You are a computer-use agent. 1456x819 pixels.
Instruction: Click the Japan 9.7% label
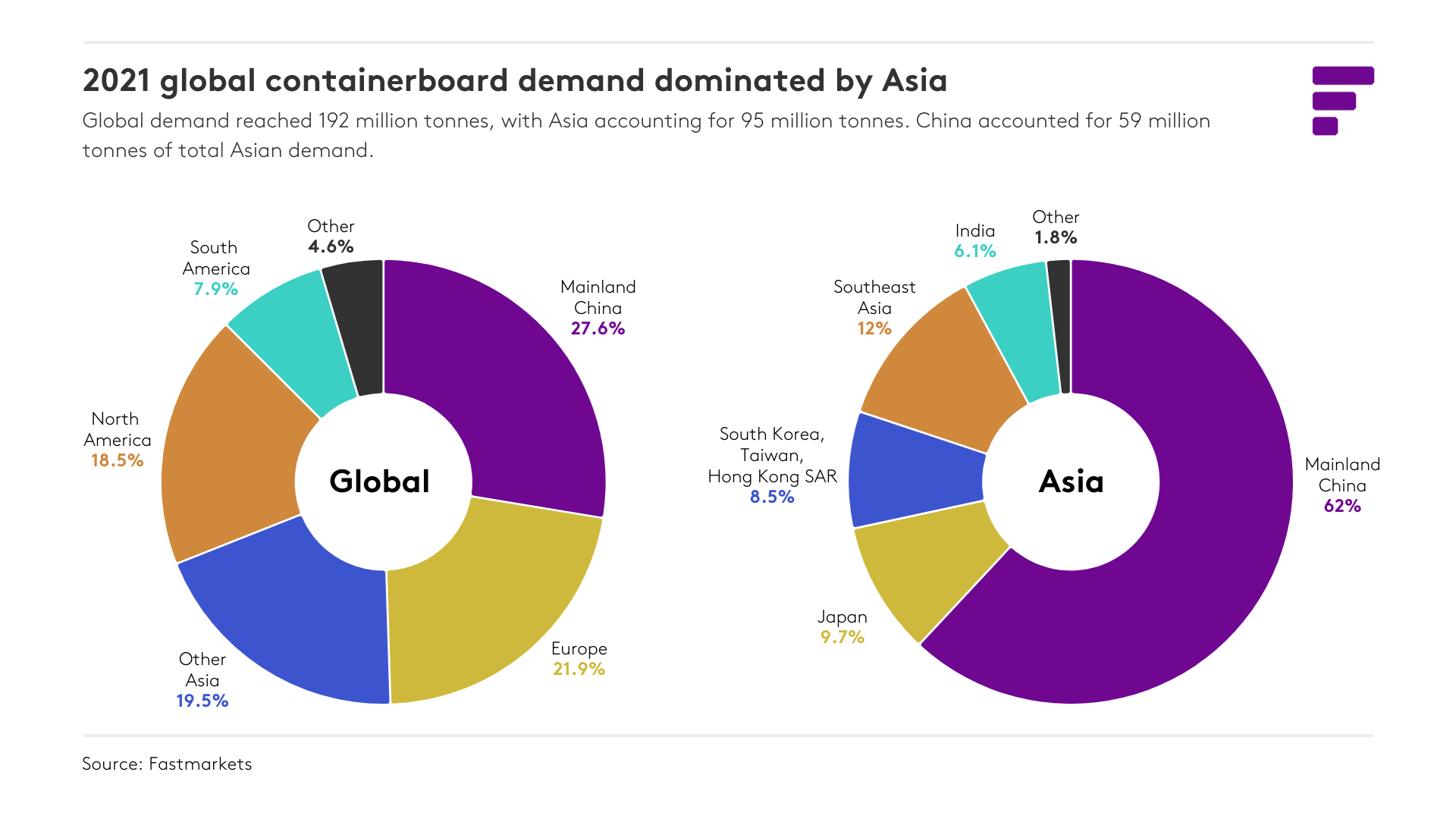point(843,627)
